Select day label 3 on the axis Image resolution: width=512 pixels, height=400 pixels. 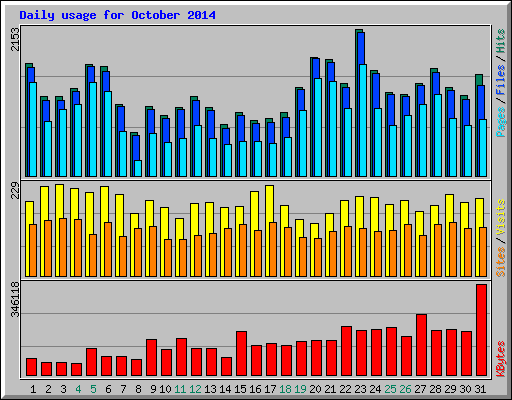coord(63,389)
